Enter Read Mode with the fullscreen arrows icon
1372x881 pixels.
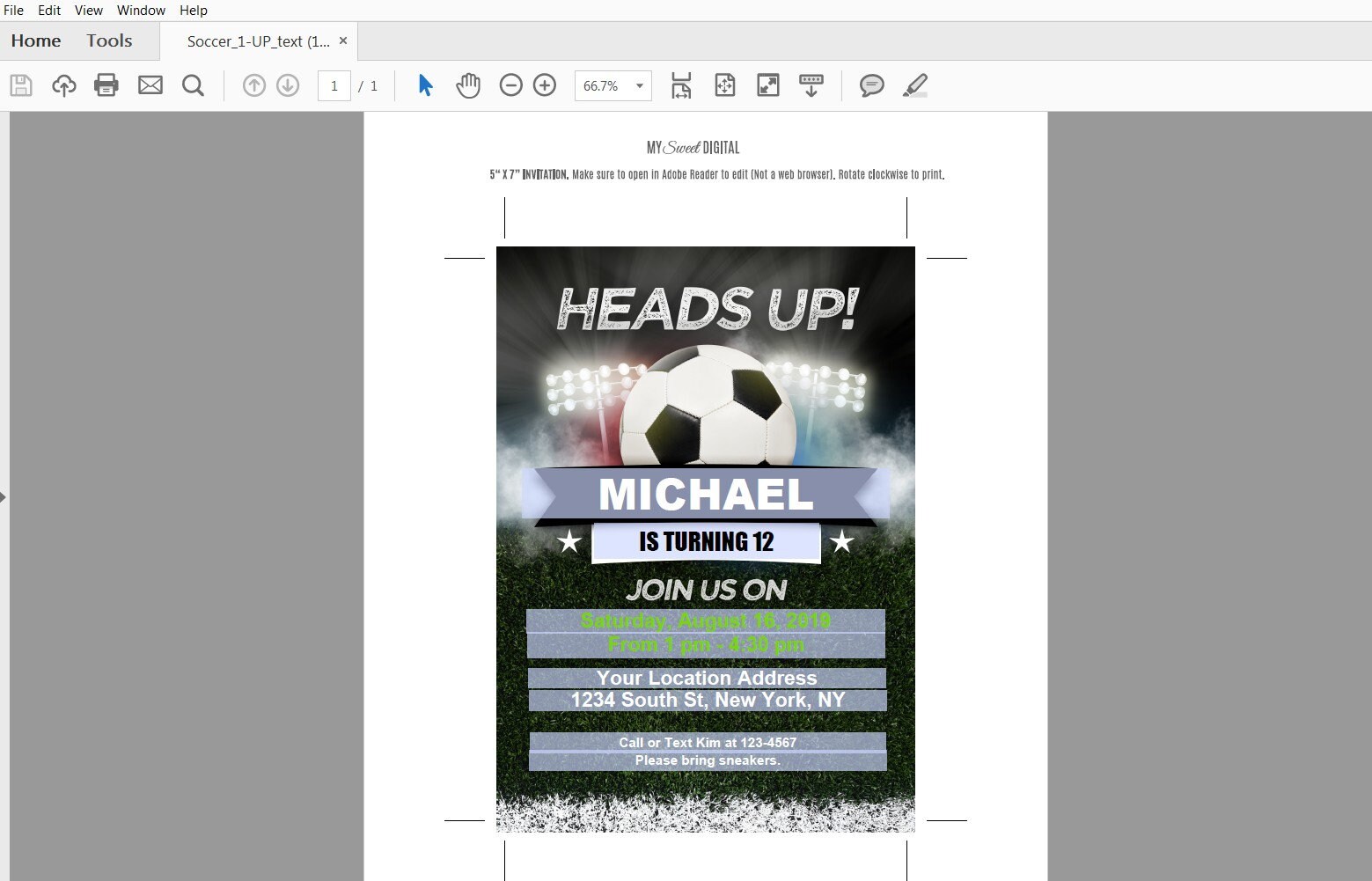pos(767,85)
